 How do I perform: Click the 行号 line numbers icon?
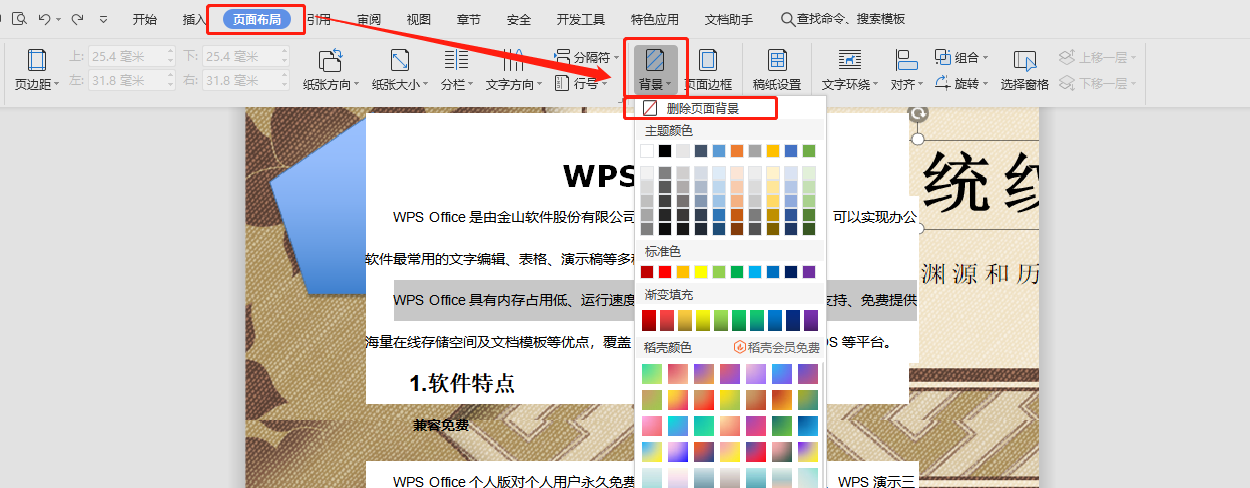click(x=562, y=83)
